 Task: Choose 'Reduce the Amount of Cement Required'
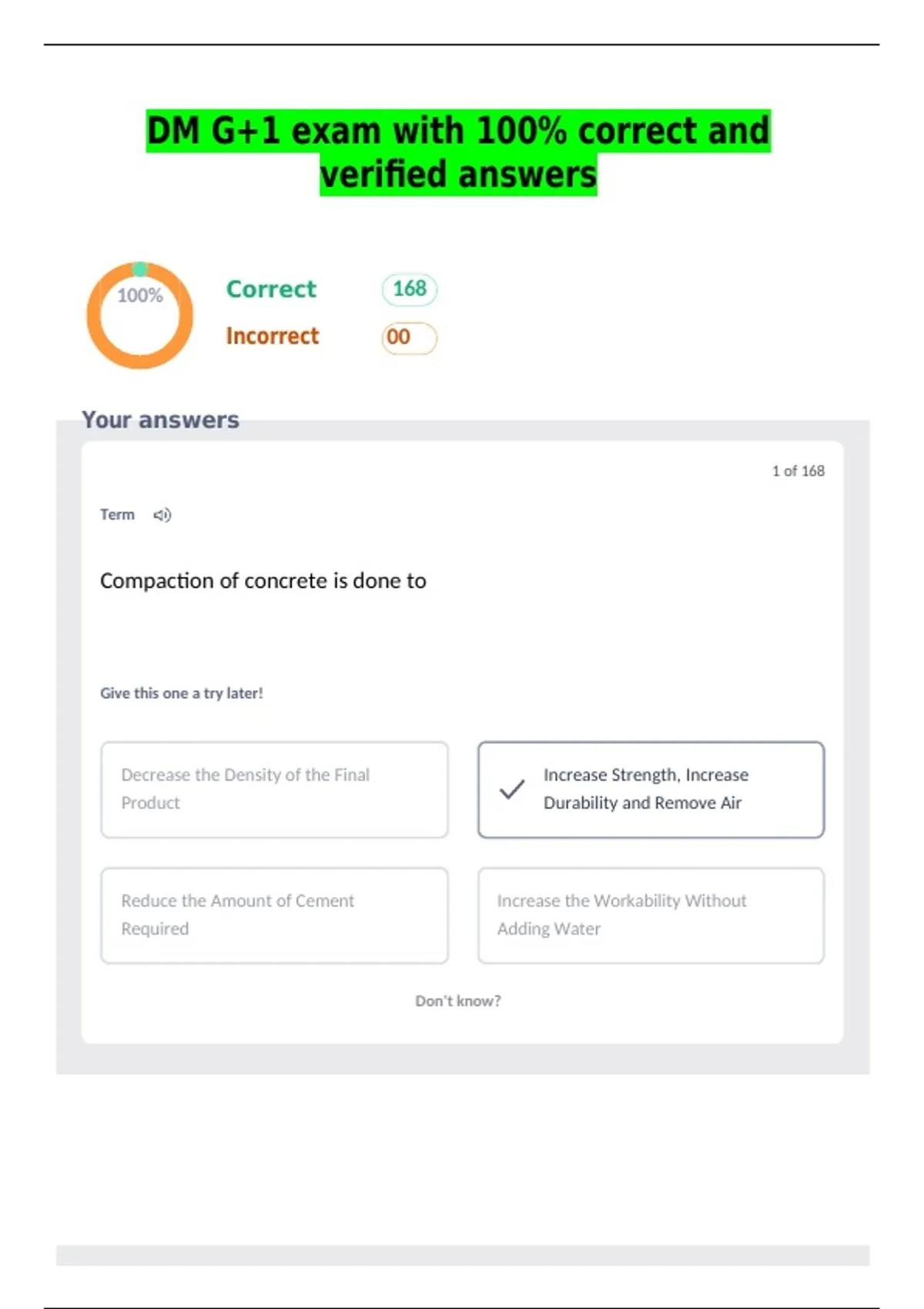[274, 916]
